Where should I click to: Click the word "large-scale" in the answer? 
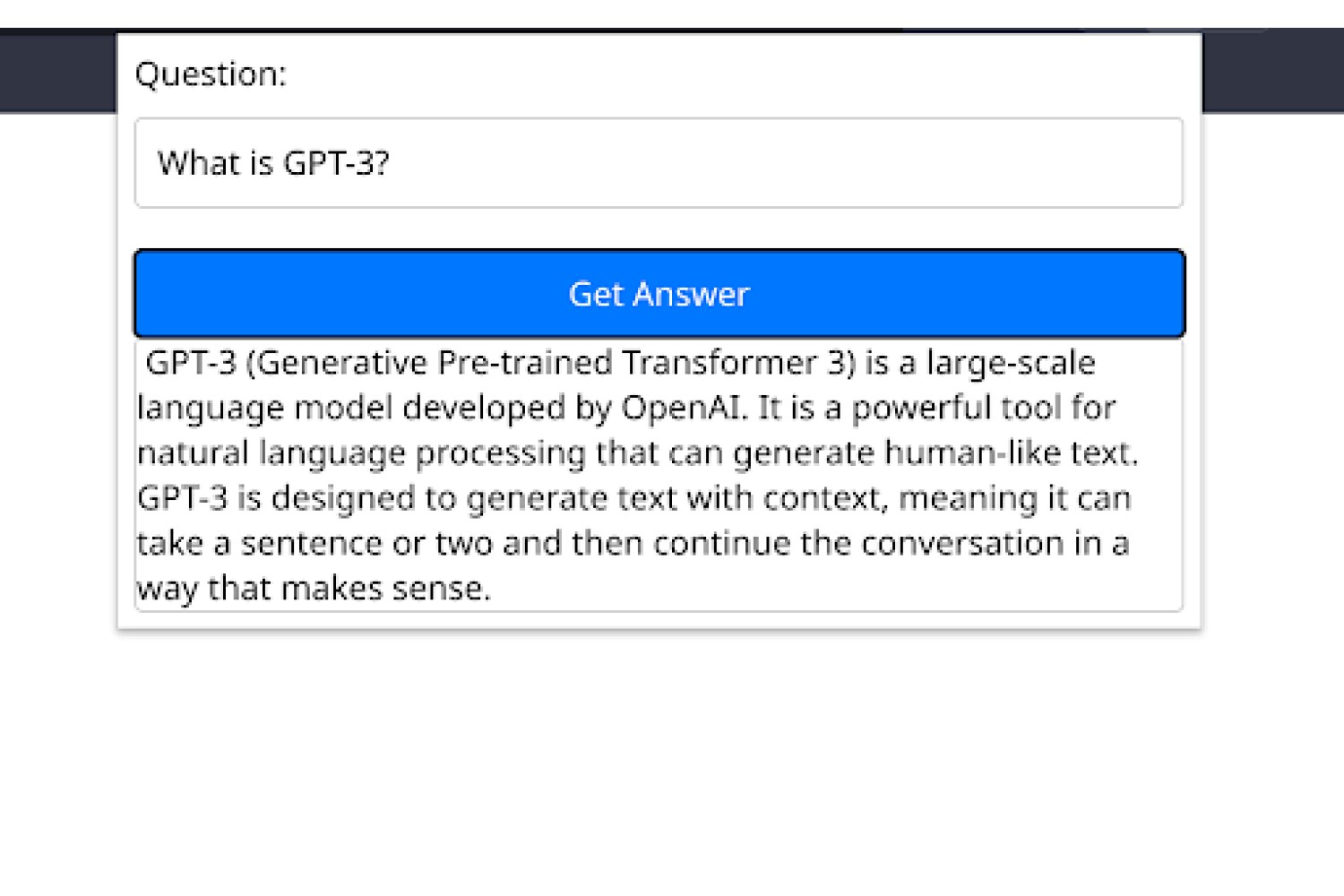click(x=1011, y=364)
